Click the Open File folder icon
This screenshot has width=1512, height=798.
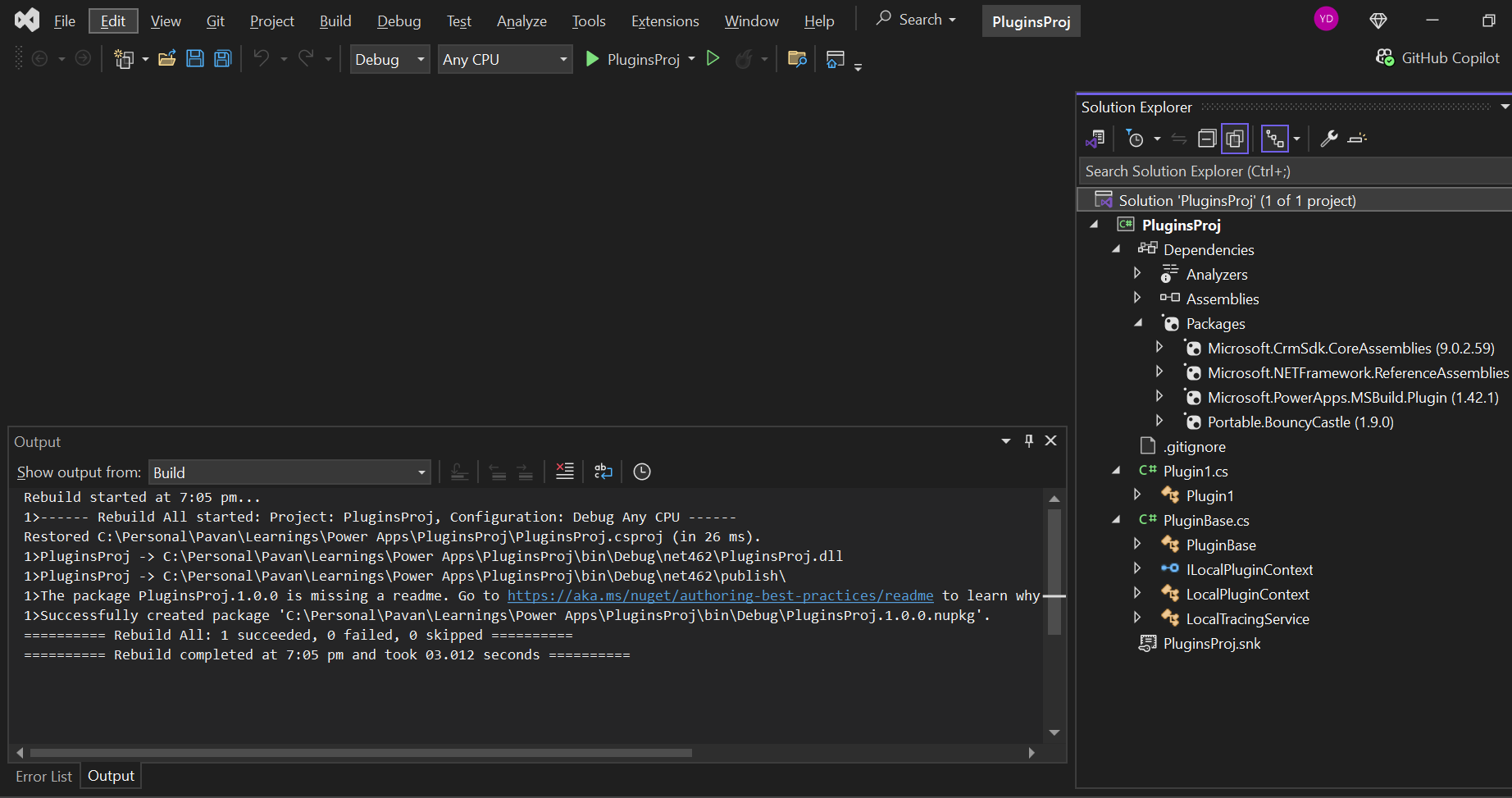point(167,59)
